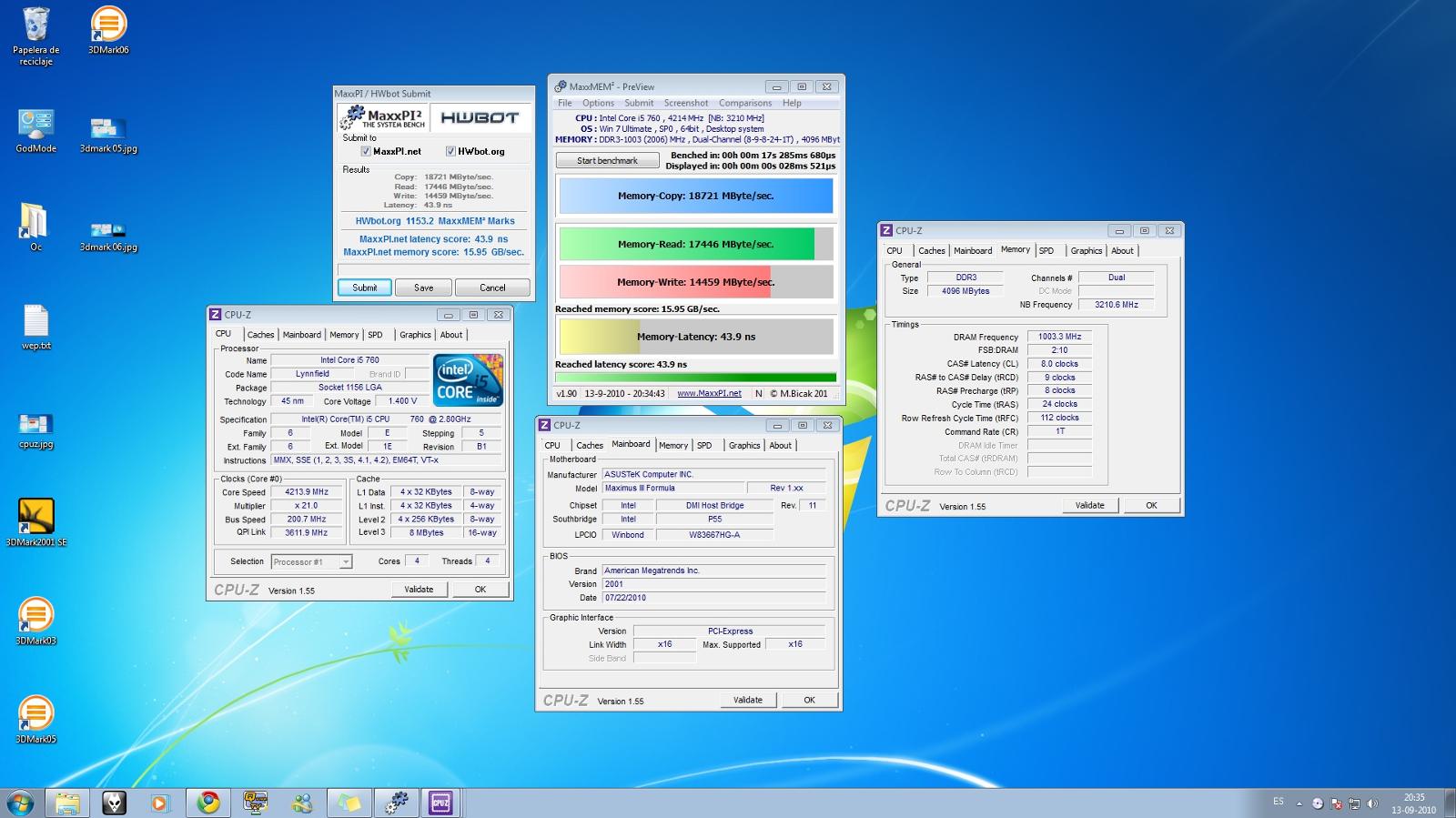
Task: Open the Screenshot menu in MaxxMEM
Action: [x=686, y=103]
